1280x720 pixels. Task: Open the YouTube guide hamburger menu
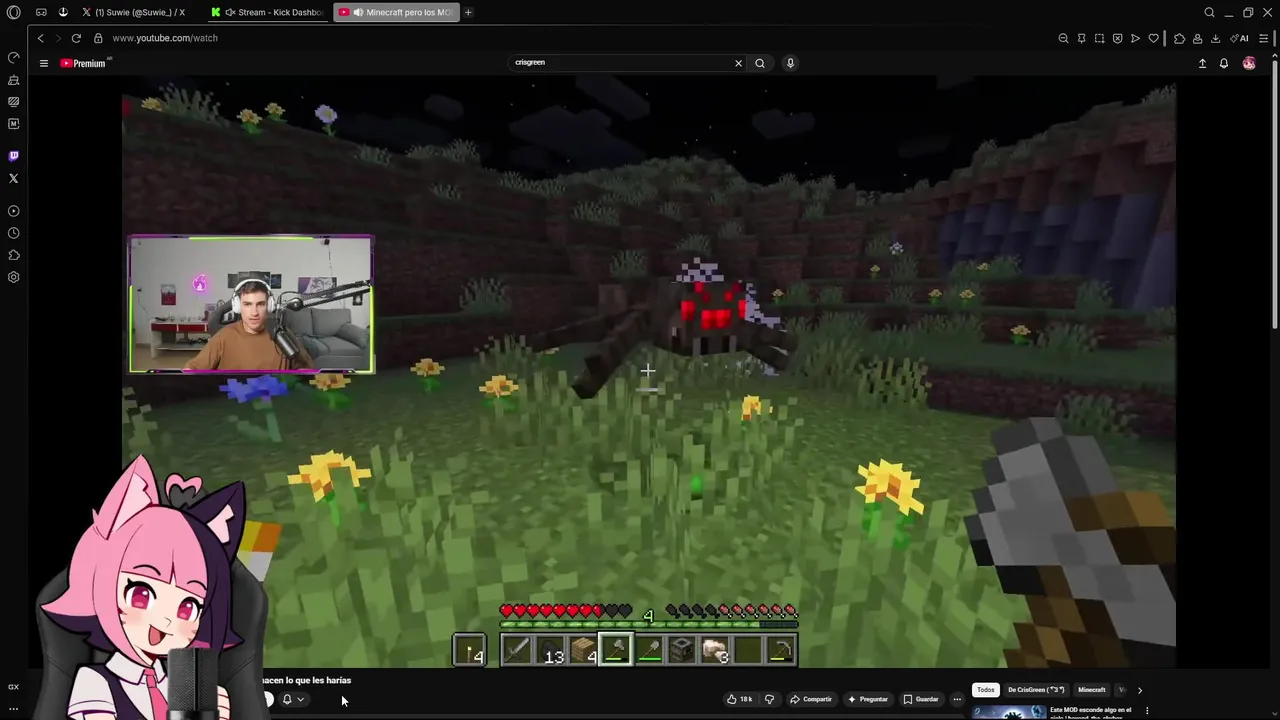43,63
